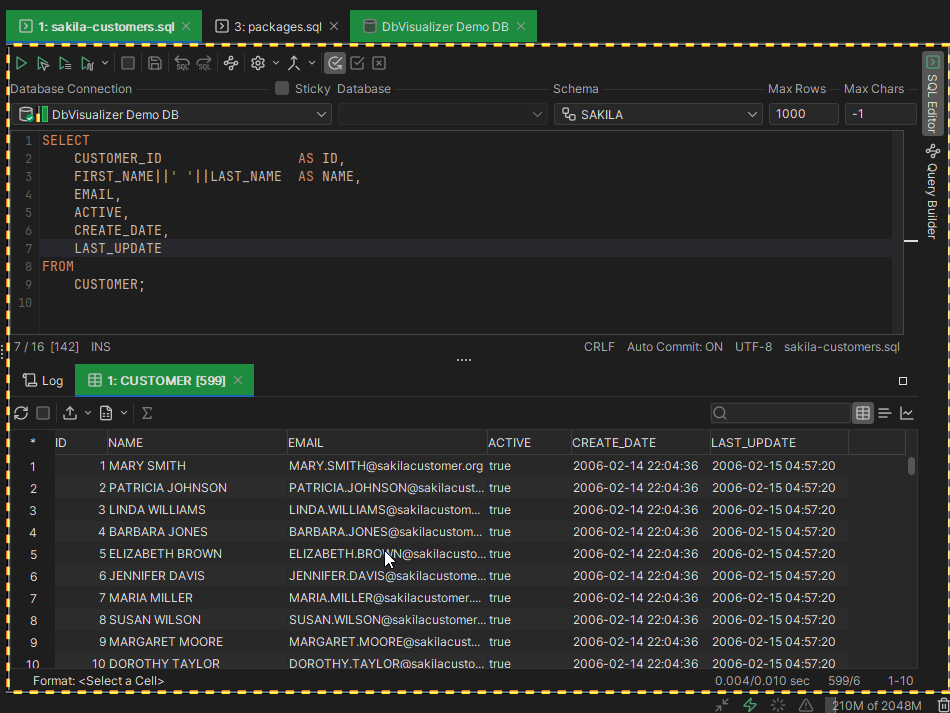Click the Sigma aggregation icon
This screenshot has width=950, height=713.
(147, 413)
